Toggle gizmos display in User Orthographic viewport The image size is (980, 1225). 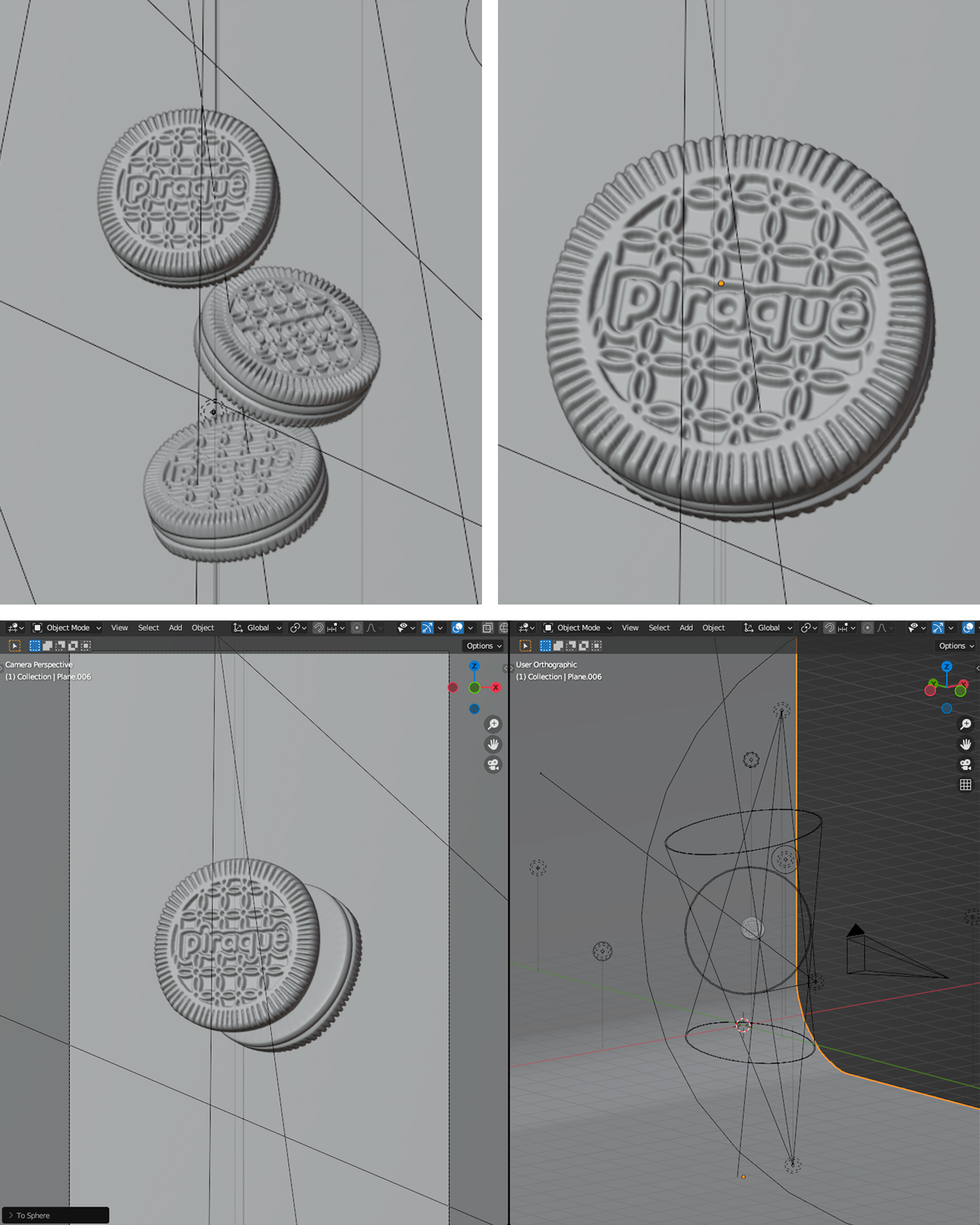pyautogui.click(x=938, y=628)
